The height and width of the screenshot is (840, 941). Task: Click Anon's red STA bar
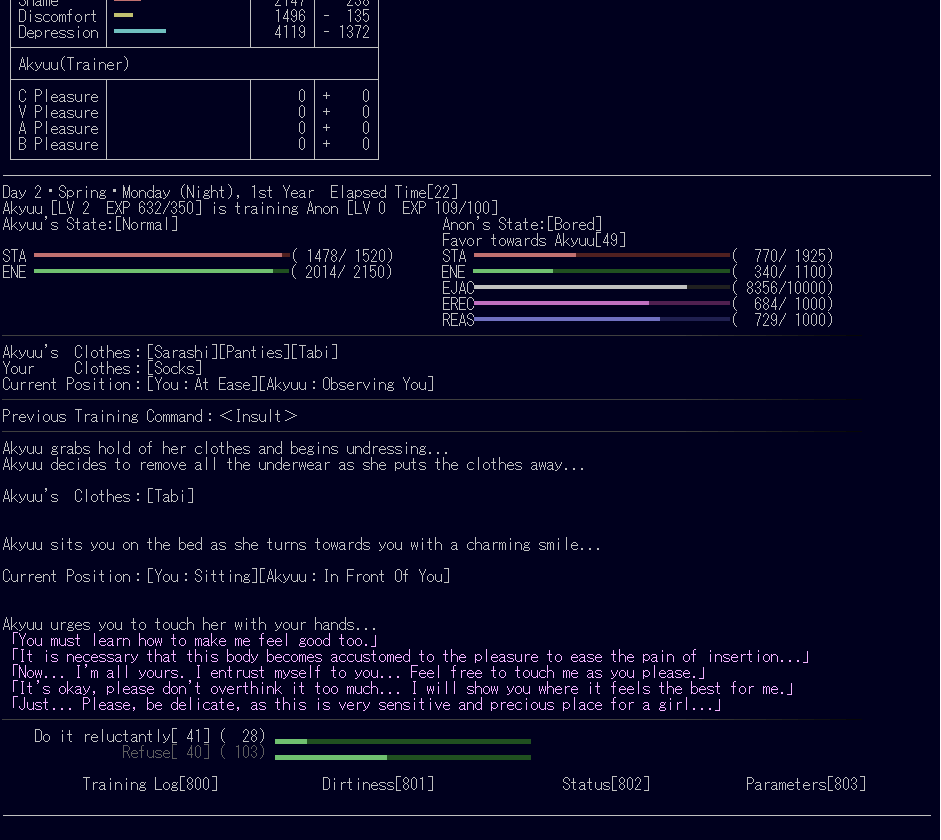click(x=602, y=256)
